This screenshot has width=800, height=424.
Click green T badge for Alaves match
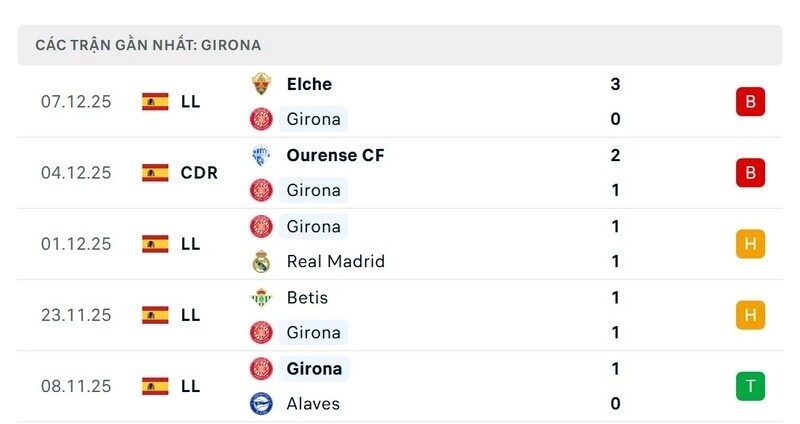coord(750,386)
